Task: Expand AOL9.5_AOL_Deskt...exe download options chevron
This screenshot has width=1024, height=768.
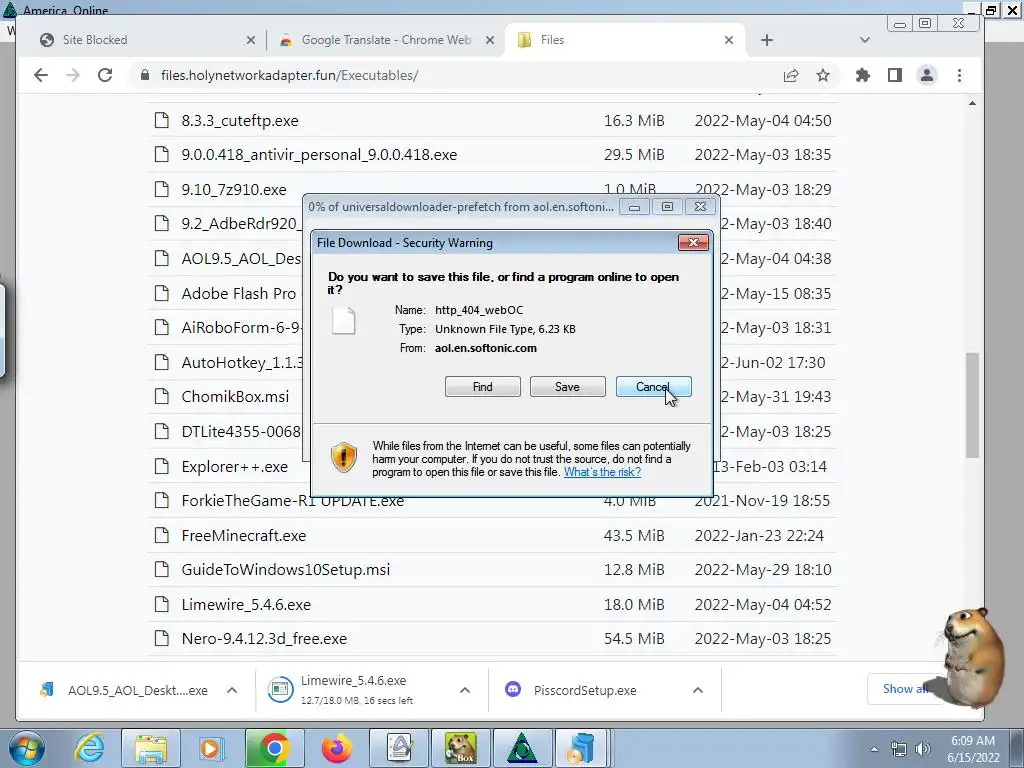Action: coord(232,690)
